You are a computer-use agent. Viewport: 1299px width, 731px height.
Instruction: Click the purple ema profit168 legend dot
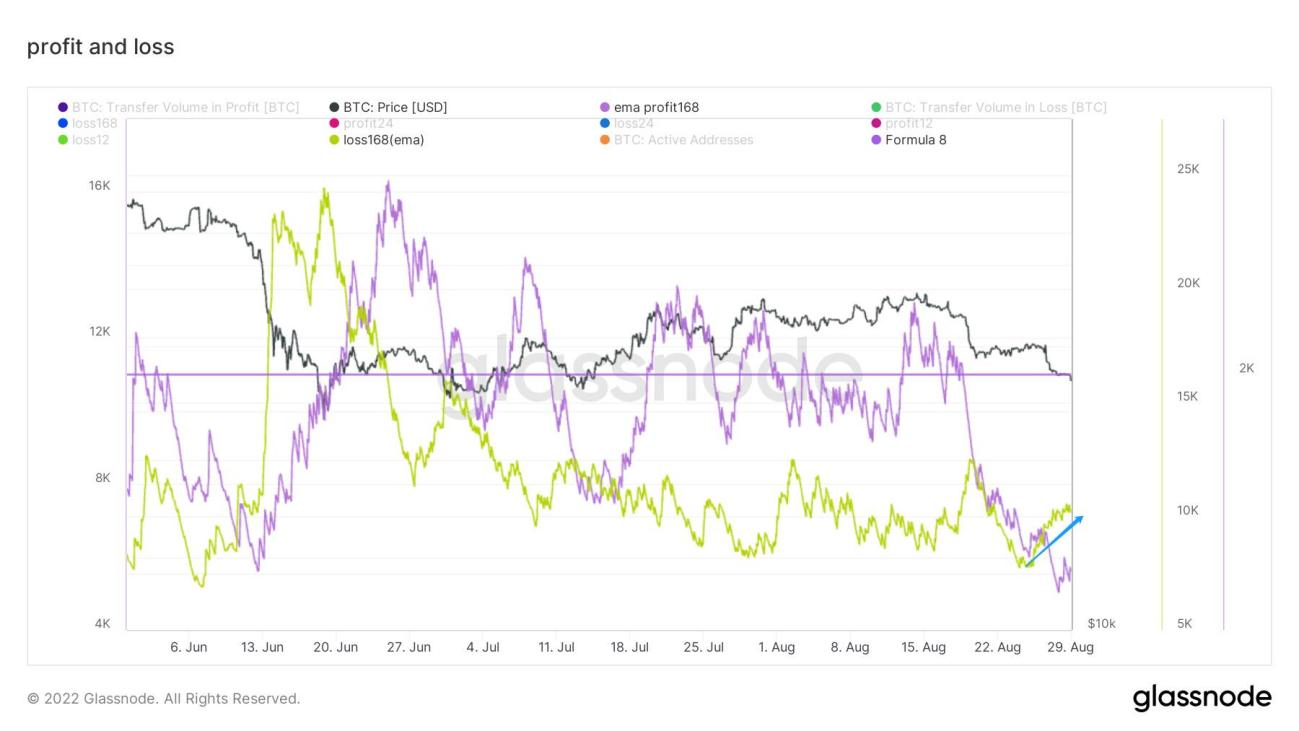pyautogui.click(x=605, y=107)
